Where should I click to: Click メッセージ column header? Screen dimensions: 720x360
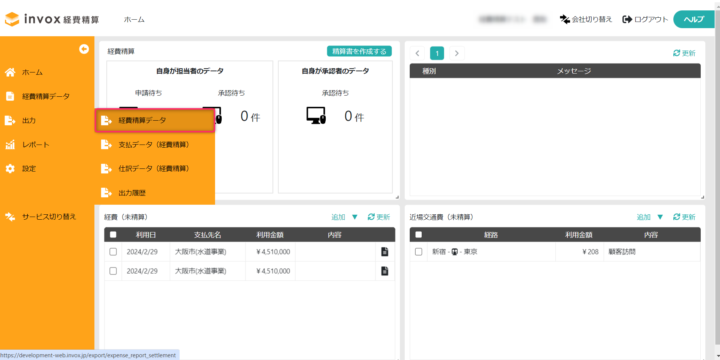click(574, 71)
